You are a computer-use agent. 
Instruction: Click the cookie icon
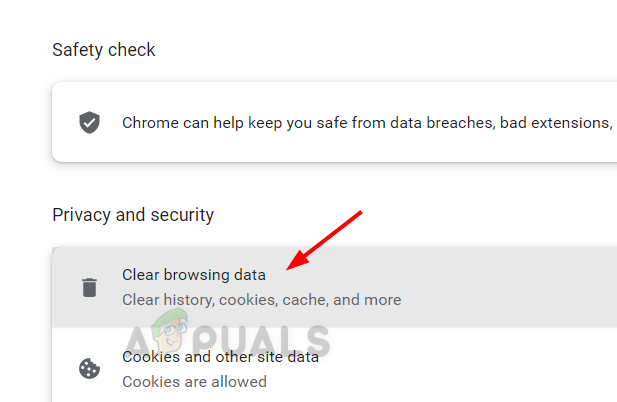pos(89,368)
